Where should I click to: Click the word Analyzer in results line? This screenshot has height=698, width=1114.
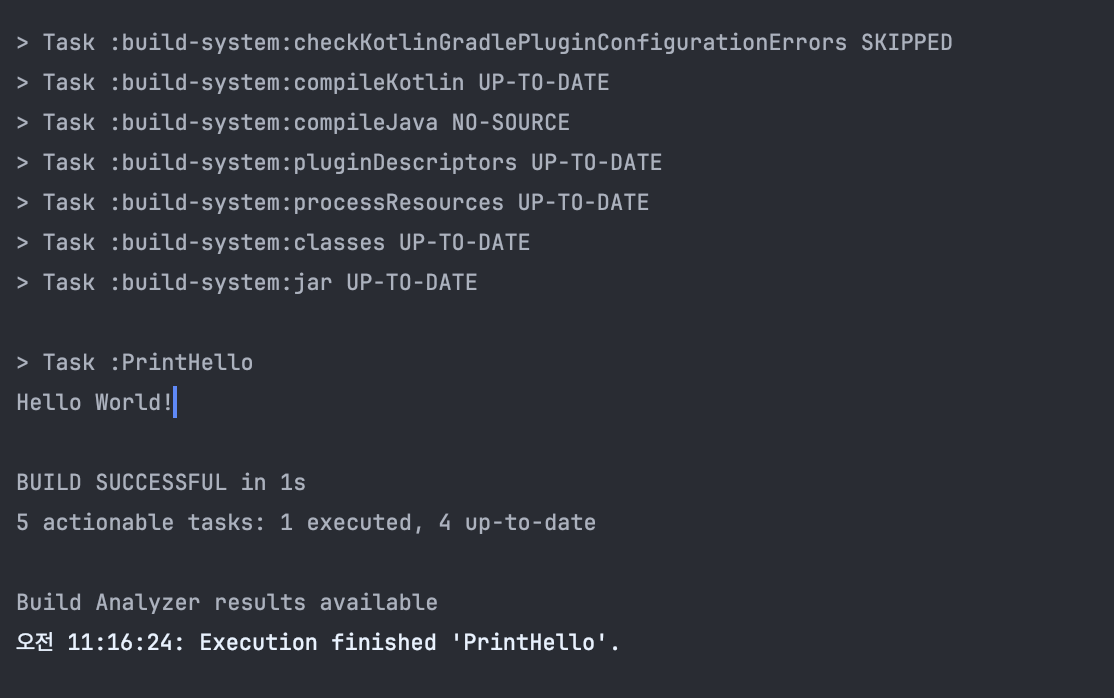(x=148, y=603)
